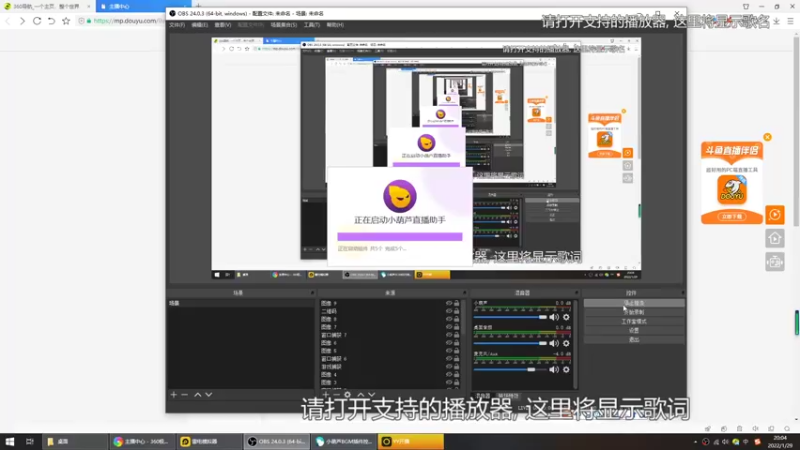Viewport: 800px width, 450px height.
Task: Open the 桌面音频 gear settings
Action: 566,343
